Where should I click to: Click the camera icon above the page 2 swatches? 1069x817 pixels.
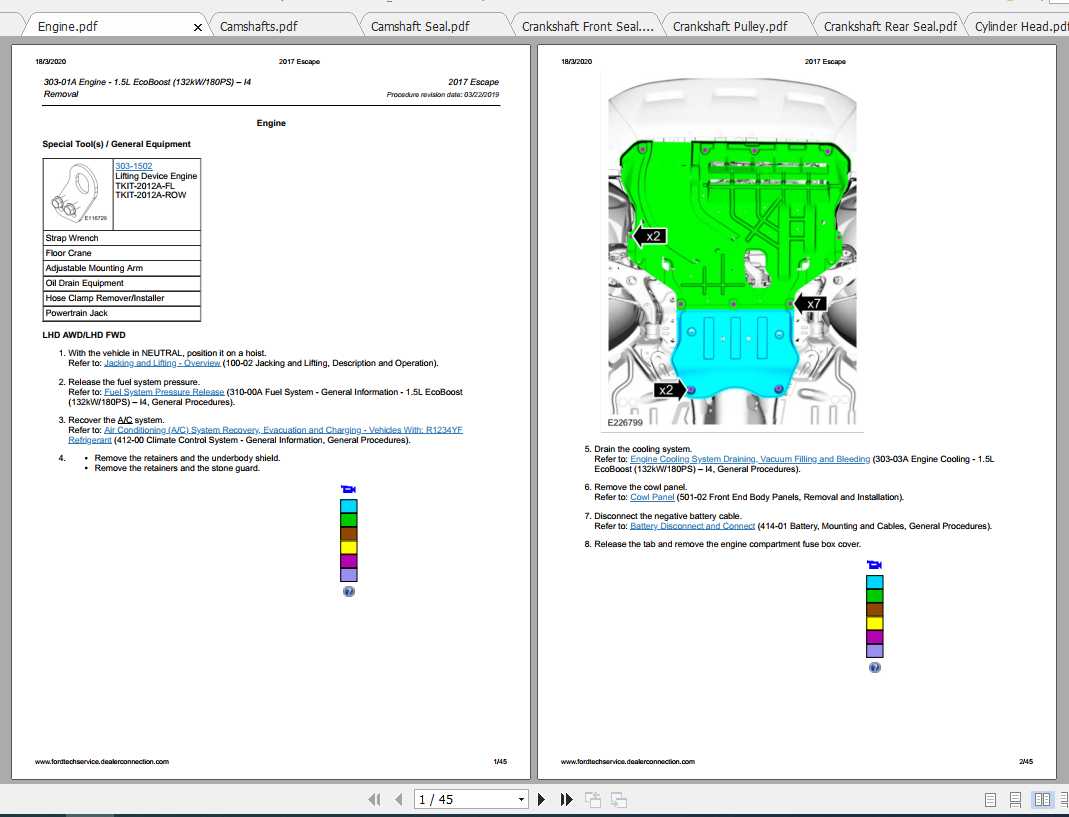click(x=874, y=565)
